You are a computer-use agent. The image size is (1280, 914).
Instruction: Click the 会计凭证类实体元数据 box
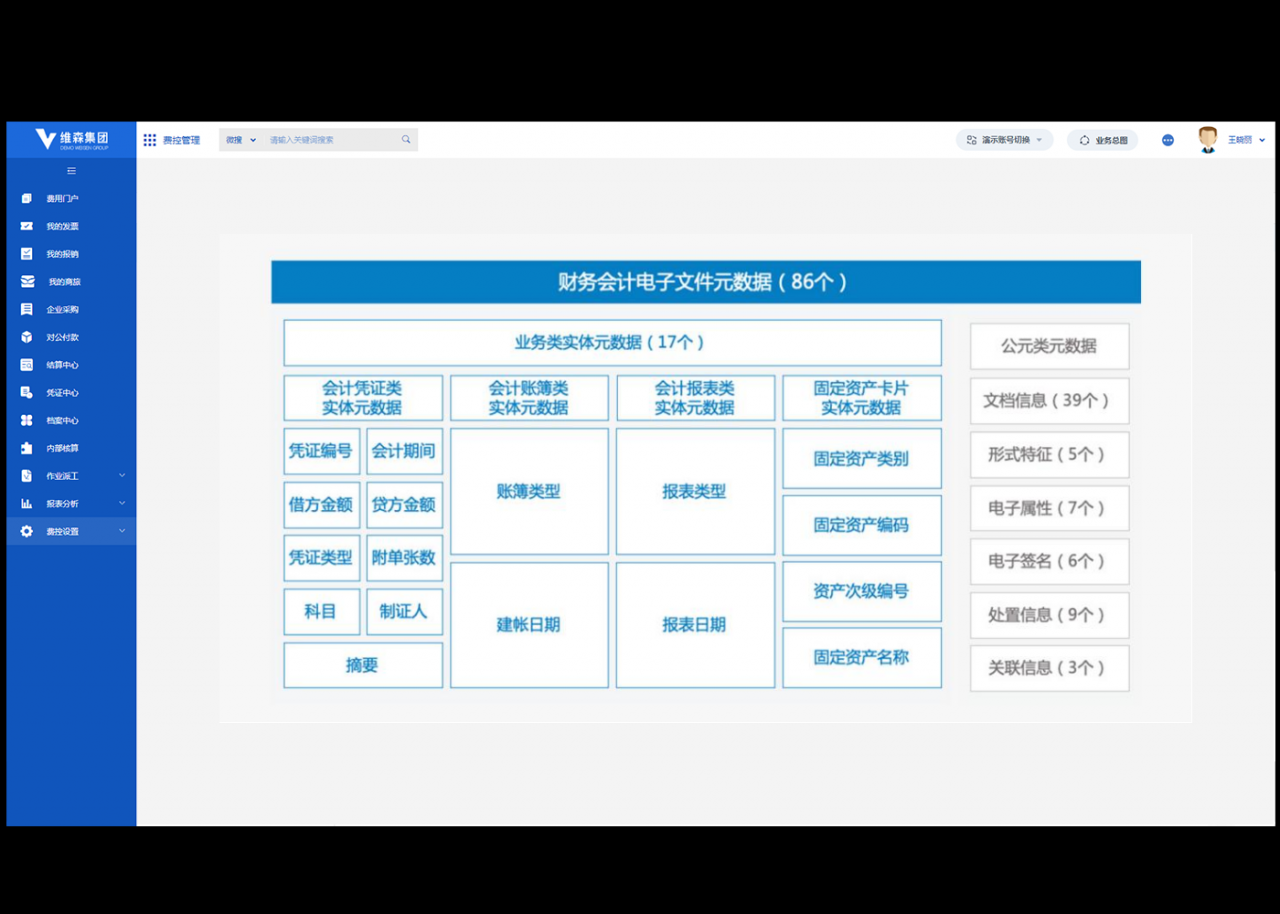(363, 398)
